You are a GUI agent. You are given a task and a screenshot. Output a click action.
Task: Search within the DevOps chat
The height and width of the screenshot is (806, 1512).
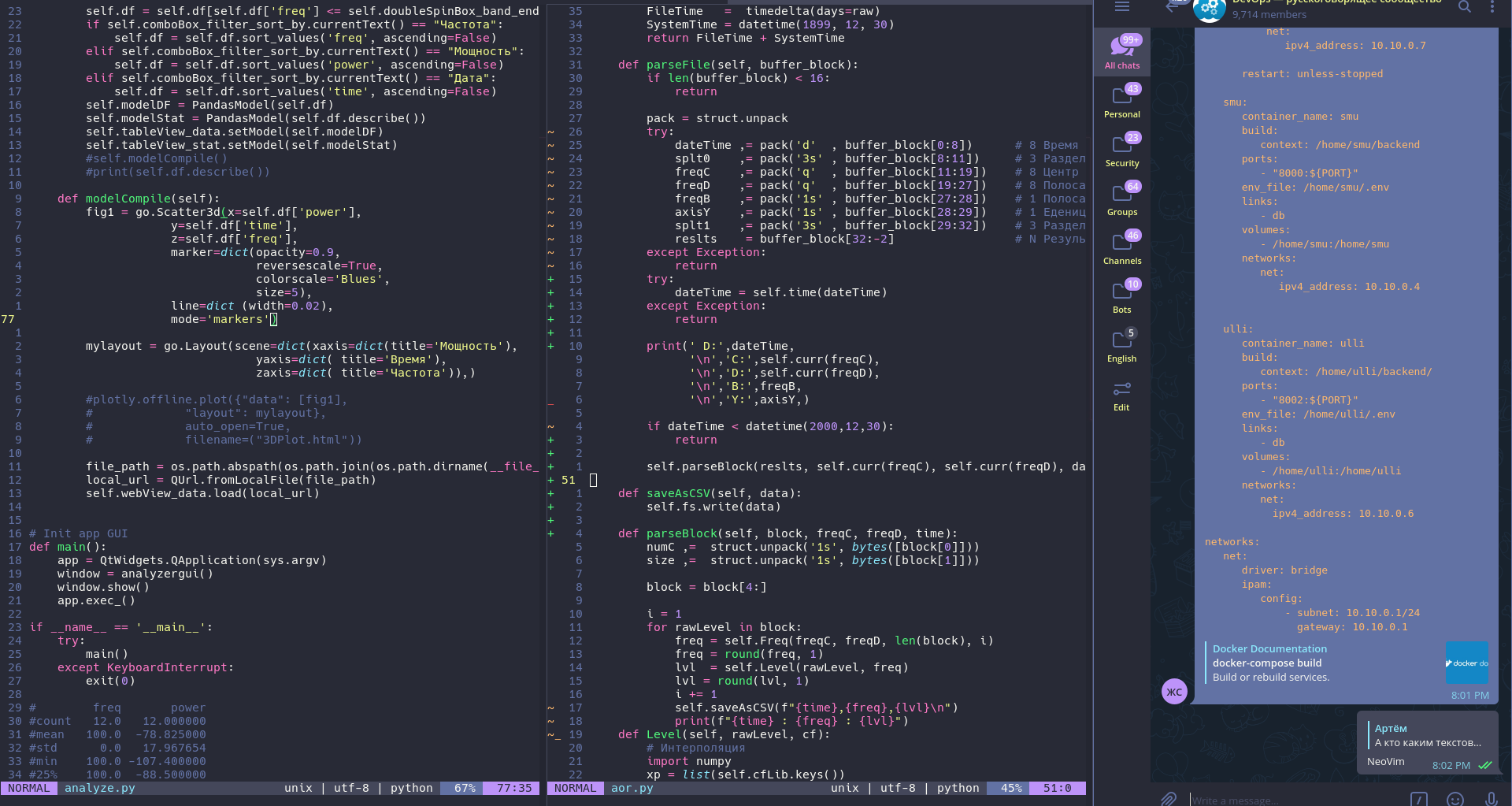point(1464,7)
